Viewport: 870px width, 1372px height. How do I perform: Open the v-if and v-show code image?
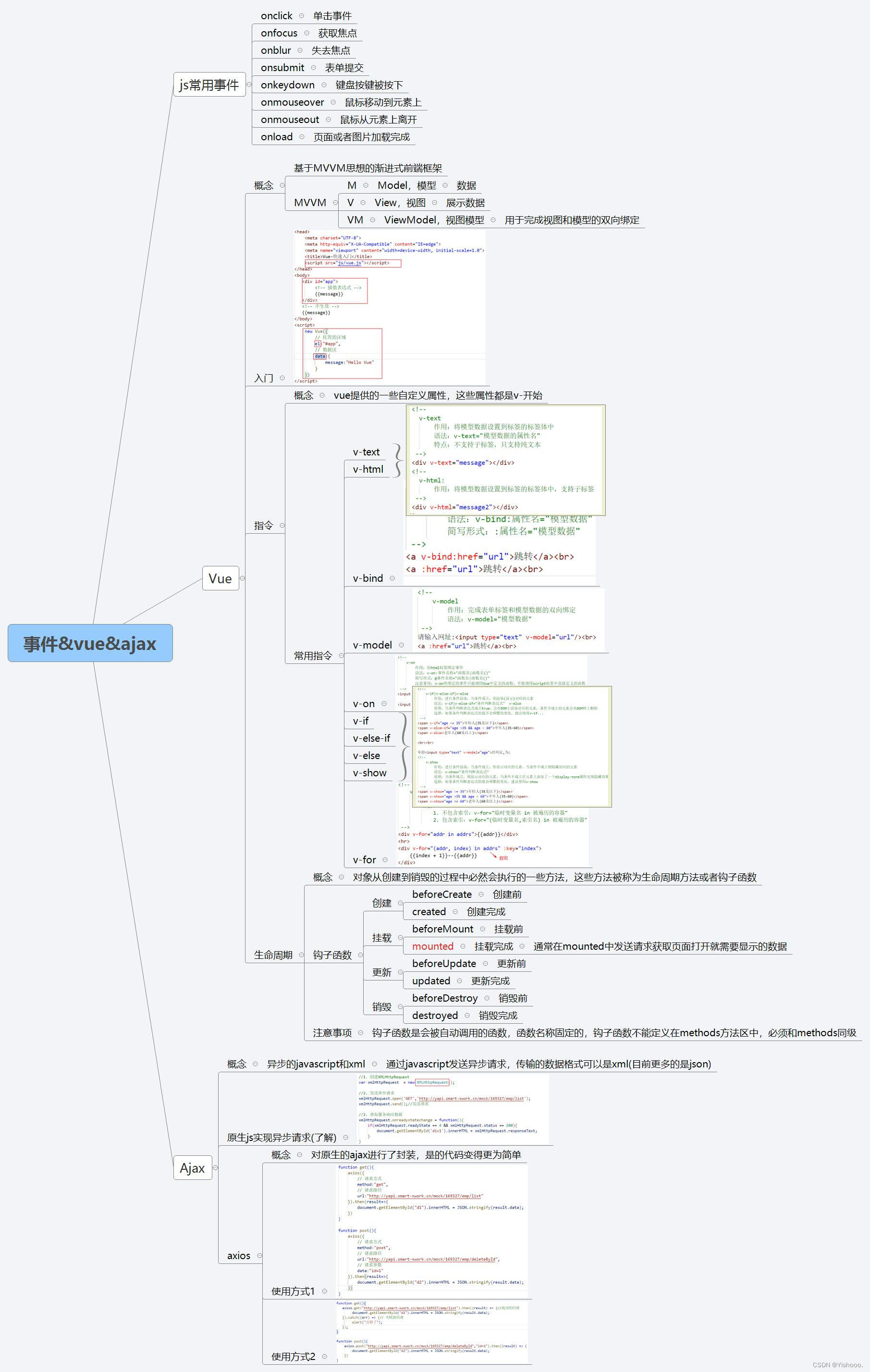pos(512,747)
